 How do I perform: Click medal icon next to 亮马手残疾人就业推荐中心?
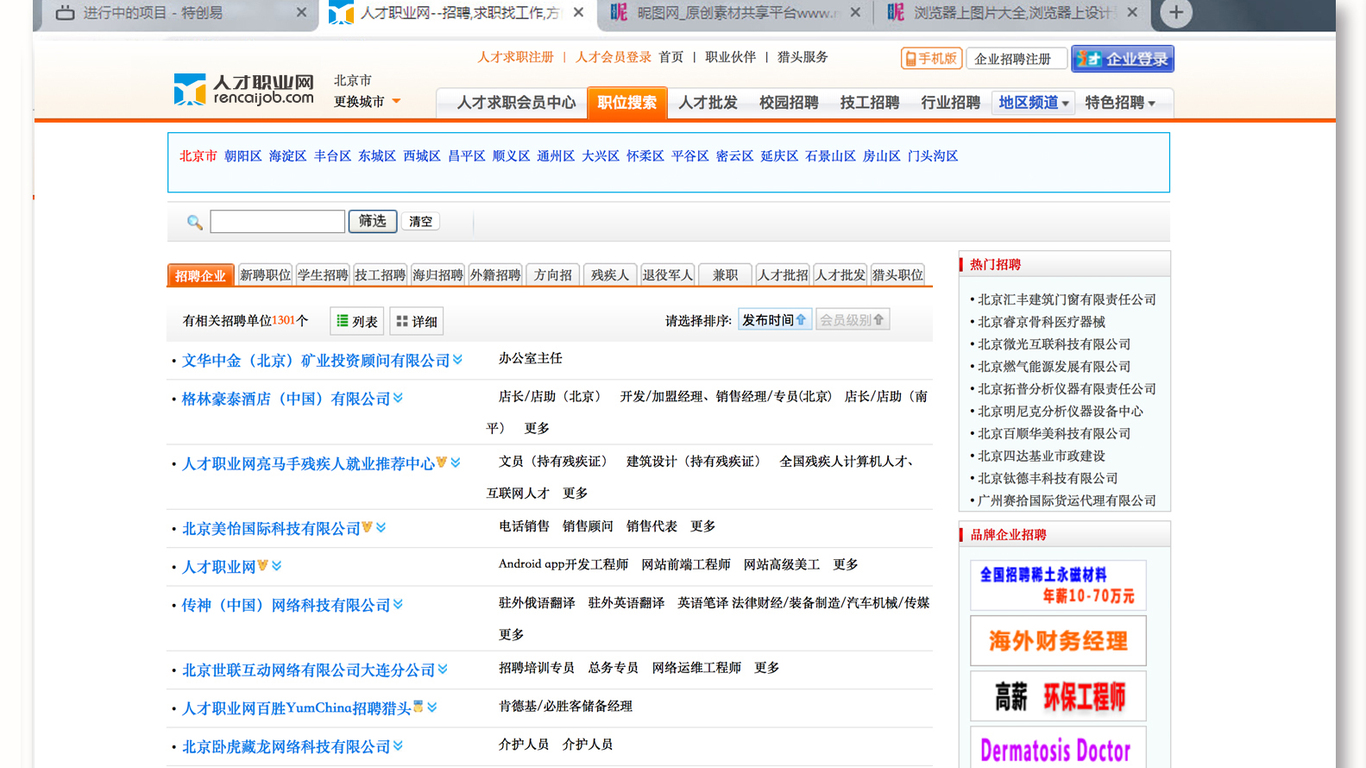pyautogui.click(x=441, y=462)
